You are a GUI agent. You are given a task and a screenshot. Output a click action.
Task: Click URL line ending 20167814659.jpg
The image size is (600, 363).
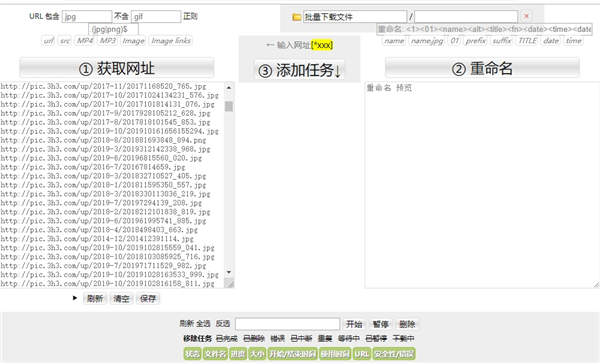93,167
